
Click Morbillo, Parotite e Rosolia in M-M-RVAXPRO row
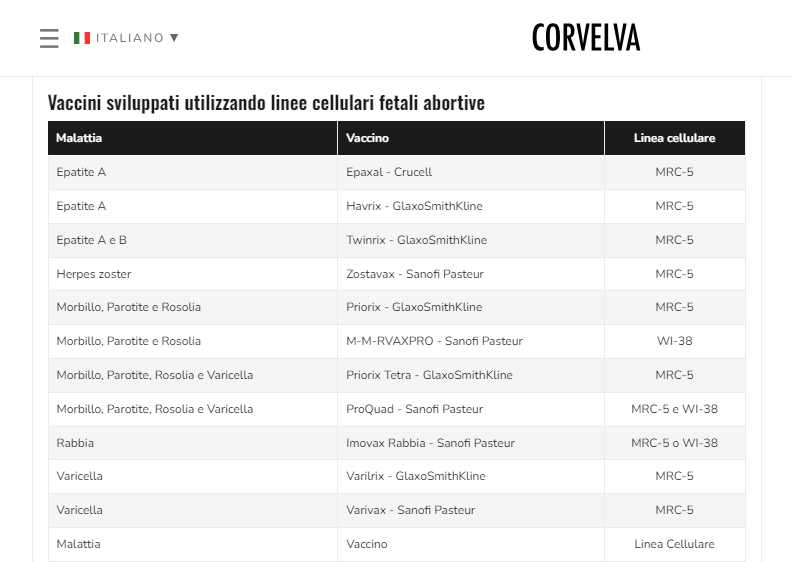click(192, 341)
